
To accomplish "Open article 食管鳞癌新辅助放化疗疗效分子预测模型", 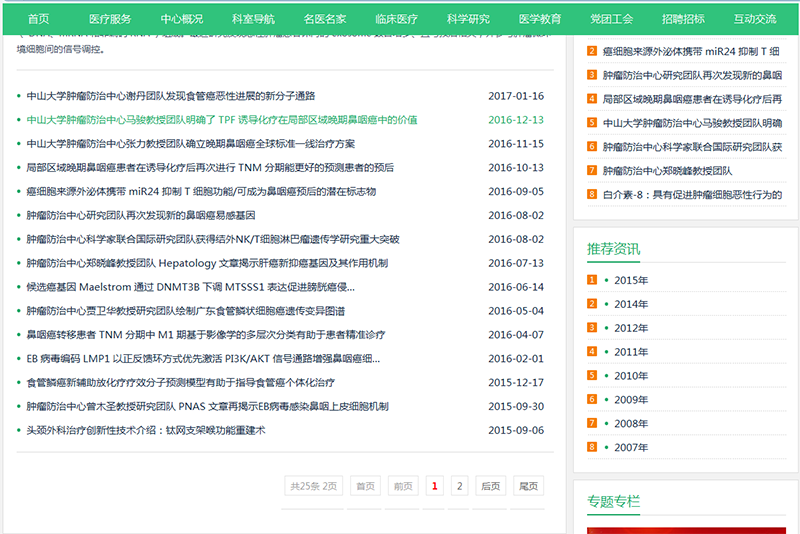I will 181,383.
